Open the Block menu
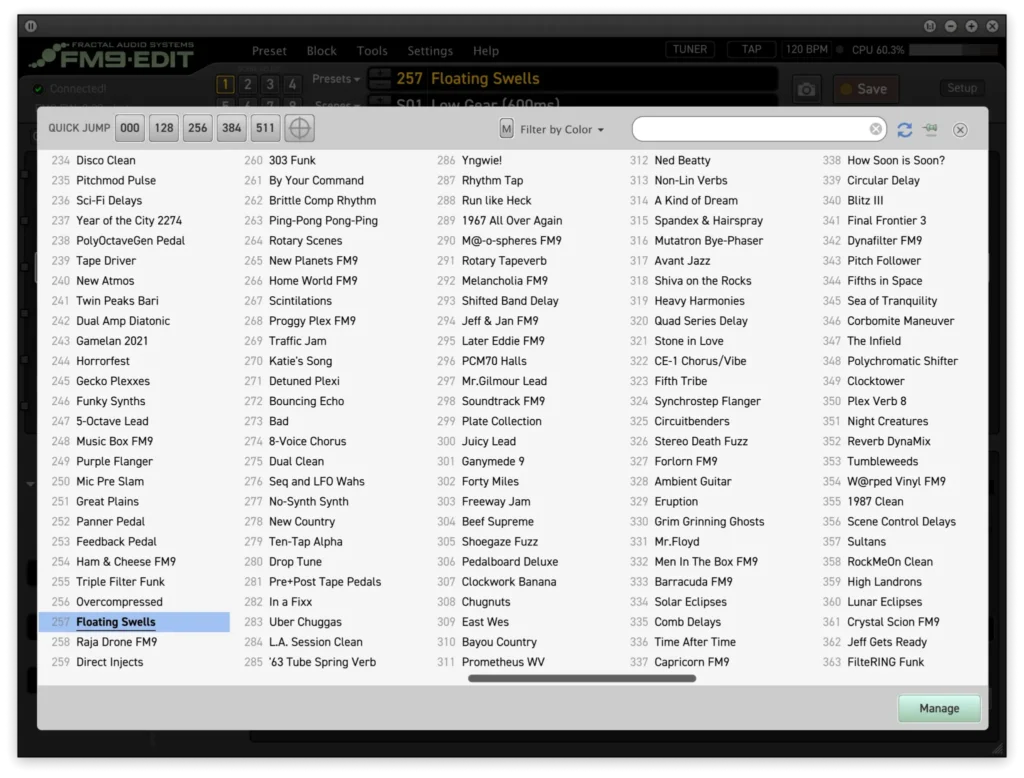This screenshot has width=1024, height=778. click(322, 51)
